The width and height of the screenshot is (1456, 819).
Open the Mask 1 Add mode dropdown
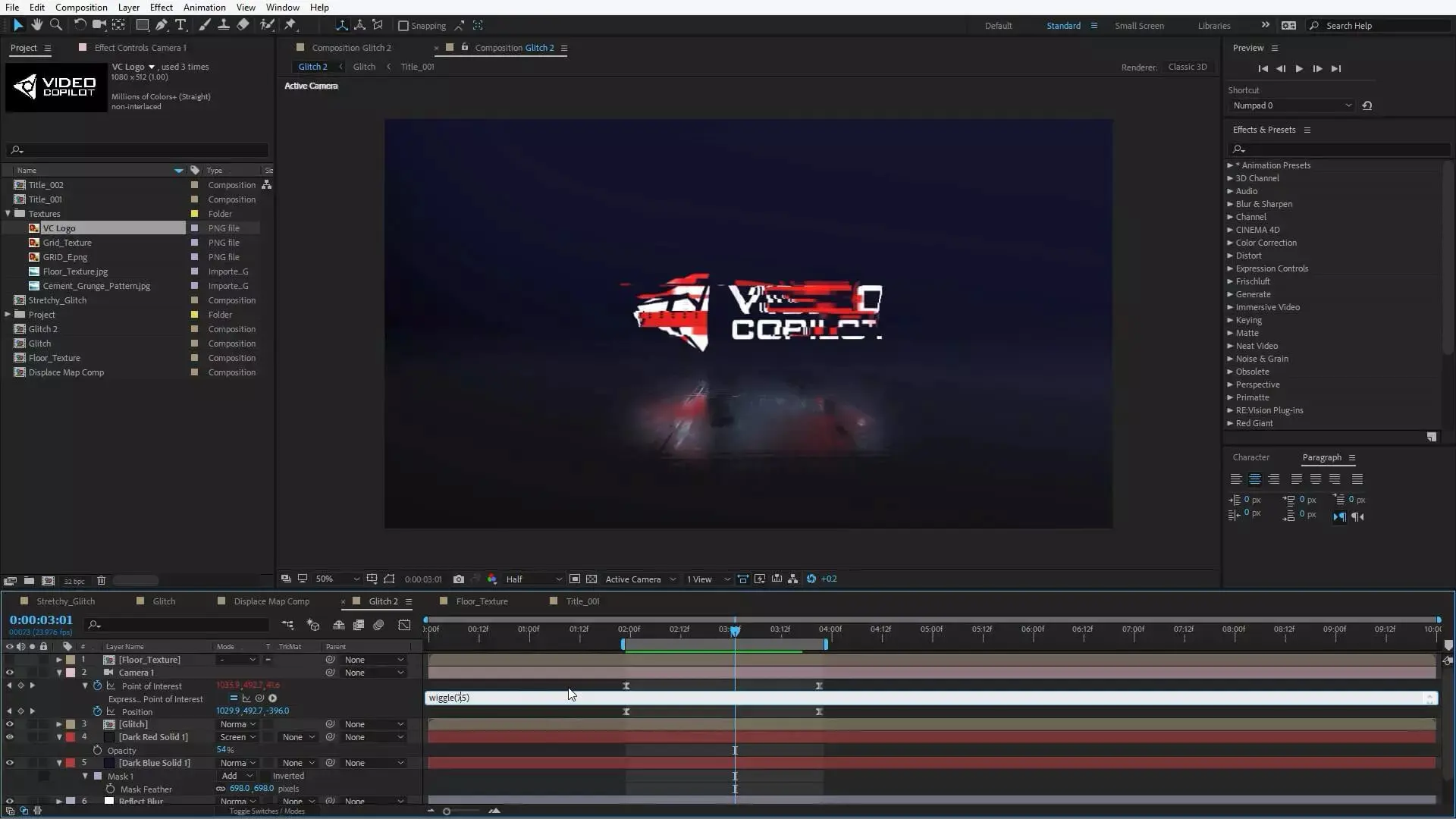click(236, 777)
